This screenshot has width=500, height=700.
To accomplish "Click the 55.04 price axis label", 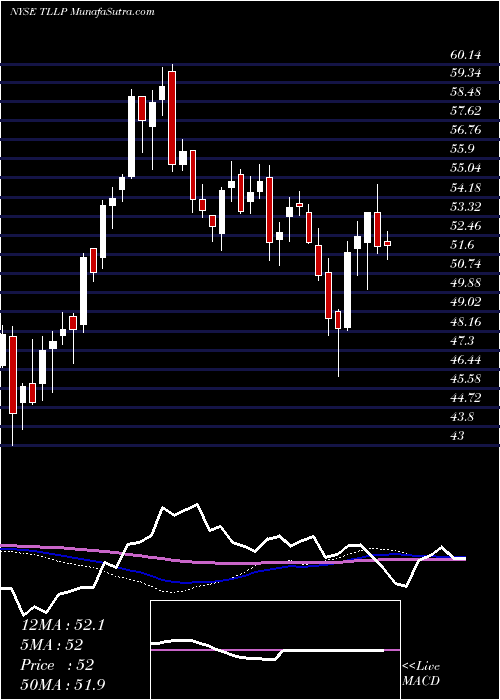I will pos(466,168).
